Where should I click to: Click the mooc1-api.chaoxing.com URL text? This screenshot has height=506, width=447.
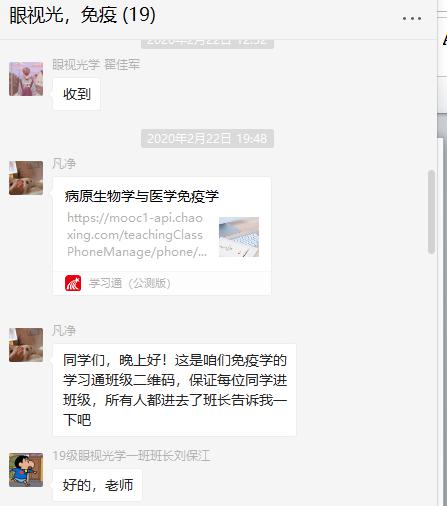137,235
